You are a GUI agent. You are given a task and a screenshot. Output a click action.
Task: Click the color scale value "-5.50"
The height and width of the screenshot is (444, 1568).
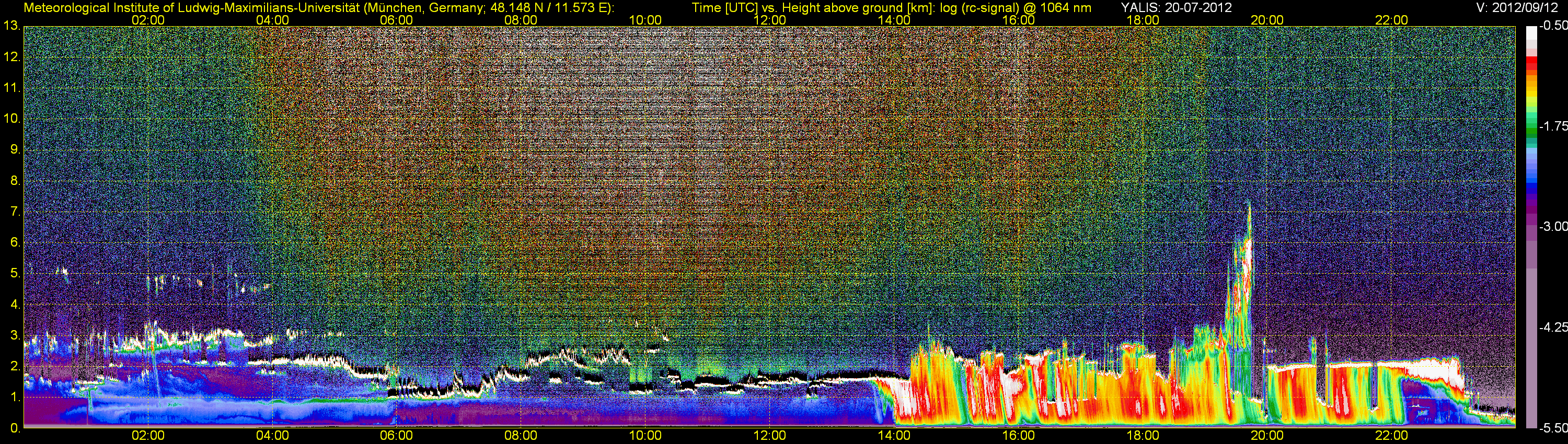[1553, 428]
